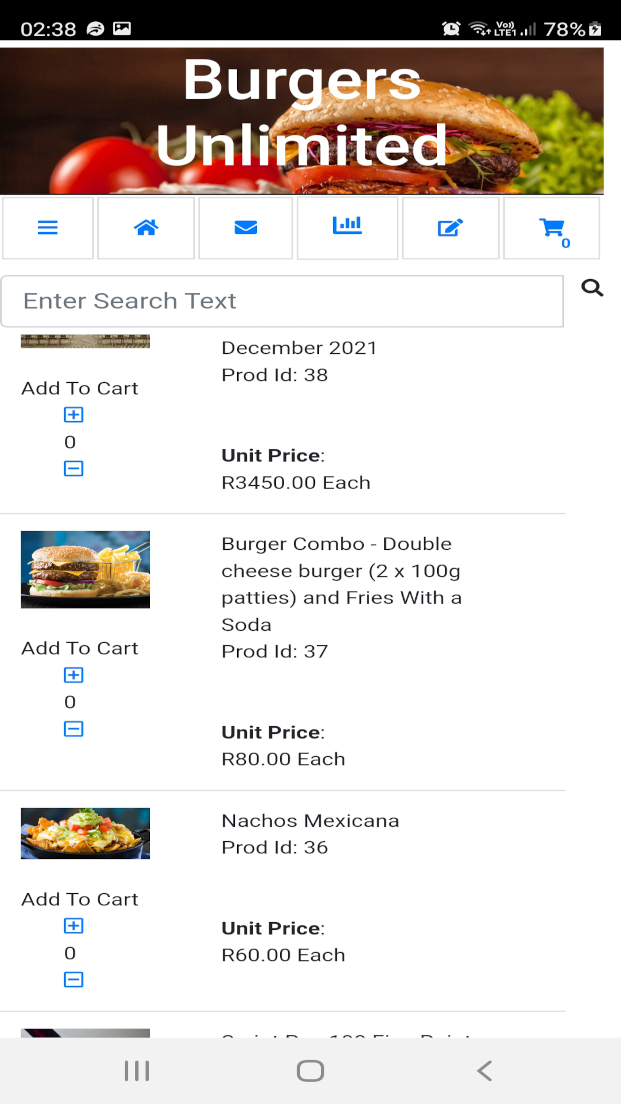The width and height of the screenshot is (621, 1104).
Task: Open the hamburger menu icon
Action: tap(48, 228)
